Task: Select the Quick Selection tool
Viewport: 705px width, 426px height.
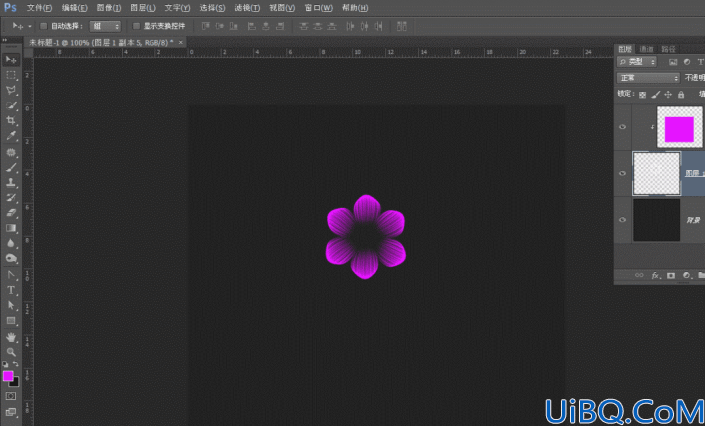Action: tap(11, 106)
